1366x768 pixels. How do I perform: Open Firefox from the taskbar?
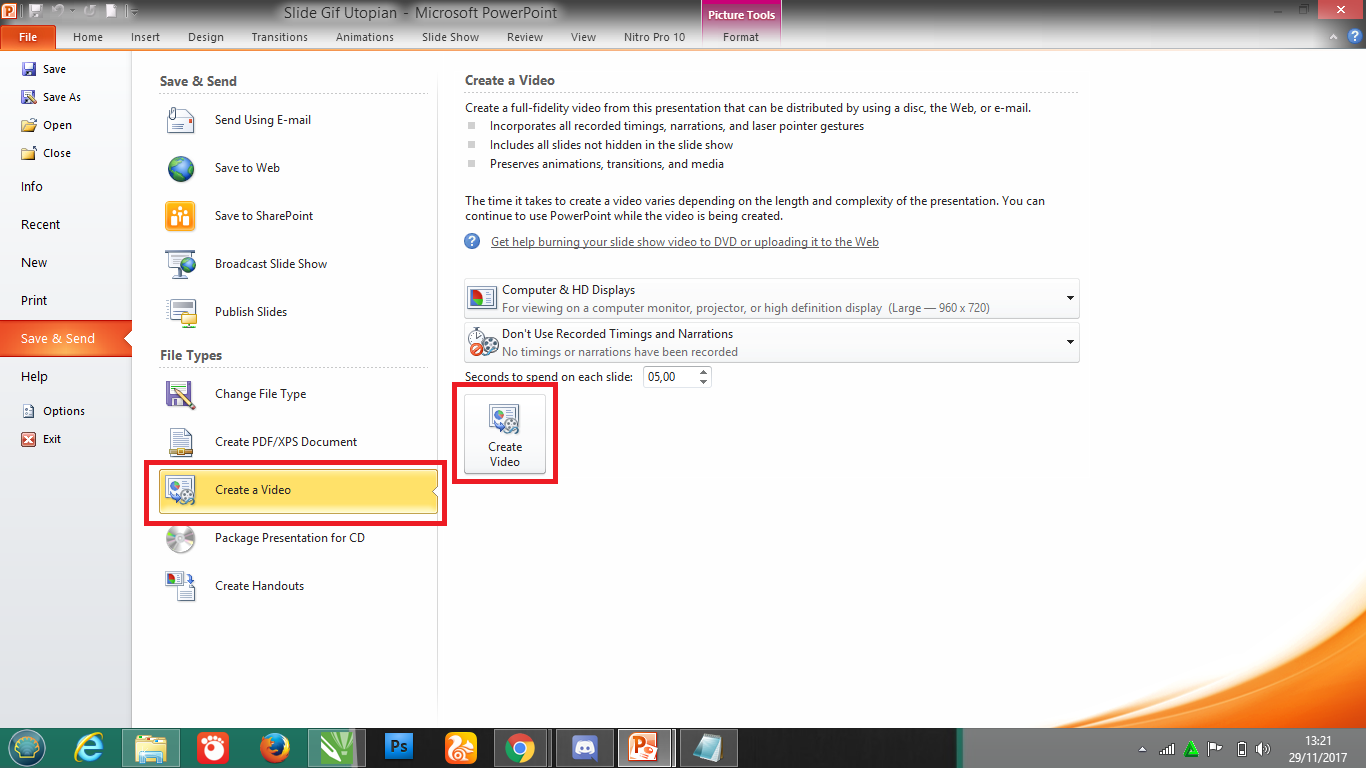click(x=273, y=747)
